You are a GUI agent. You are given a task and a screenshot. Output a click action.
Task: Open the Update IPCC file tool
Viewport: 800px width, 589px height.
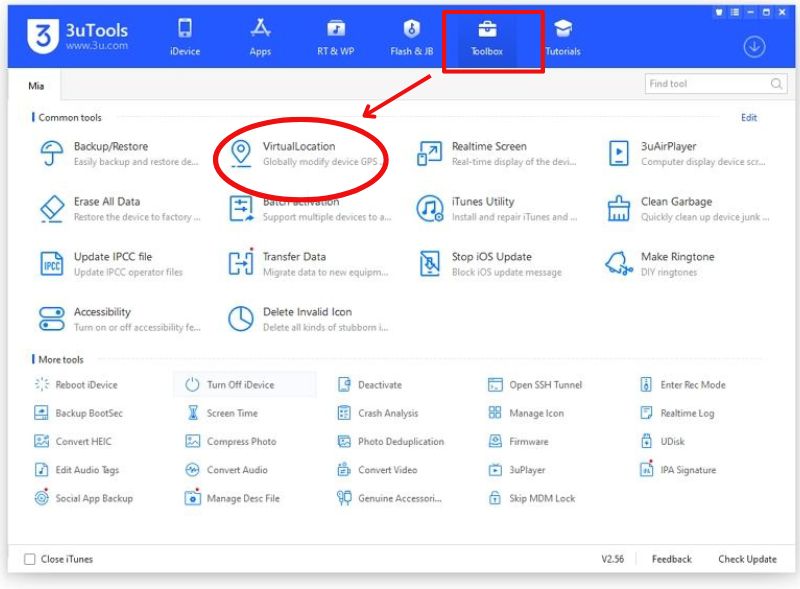[111, 264]
